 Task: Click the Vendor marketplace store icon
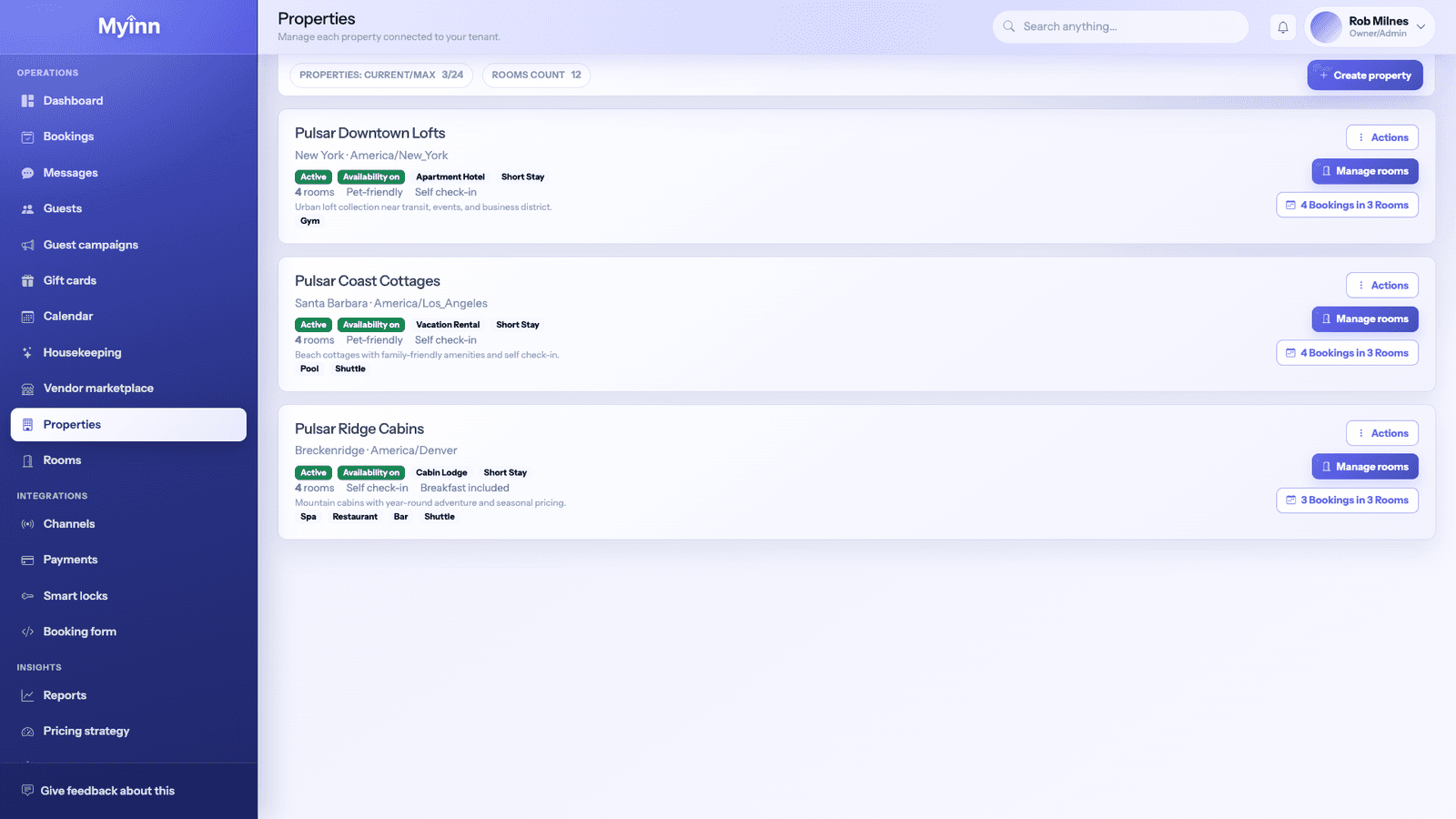[x=27, y=389]
